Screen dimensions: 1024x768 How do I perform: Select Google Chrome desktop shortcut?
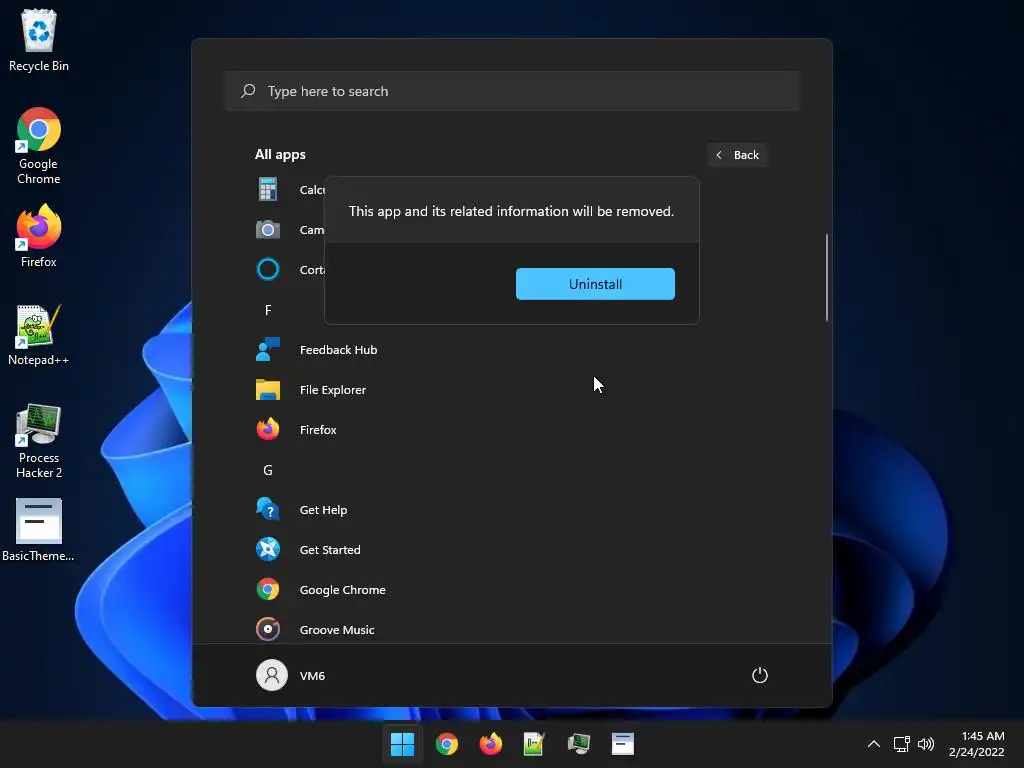(39, 146)
